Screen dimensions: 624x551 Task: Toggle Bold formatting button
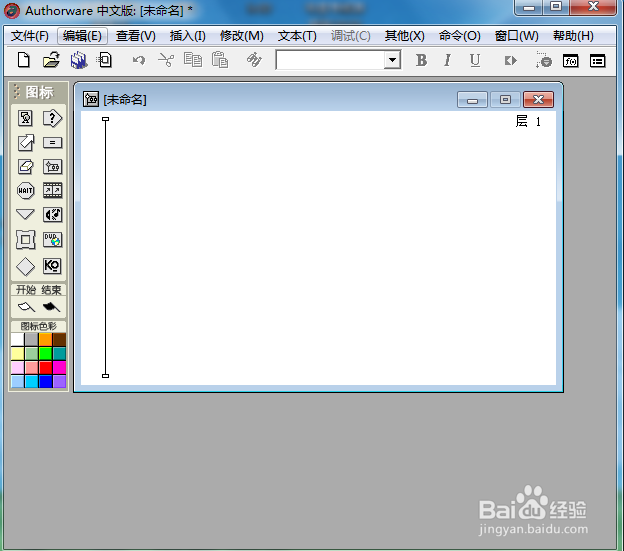[421, 60]
